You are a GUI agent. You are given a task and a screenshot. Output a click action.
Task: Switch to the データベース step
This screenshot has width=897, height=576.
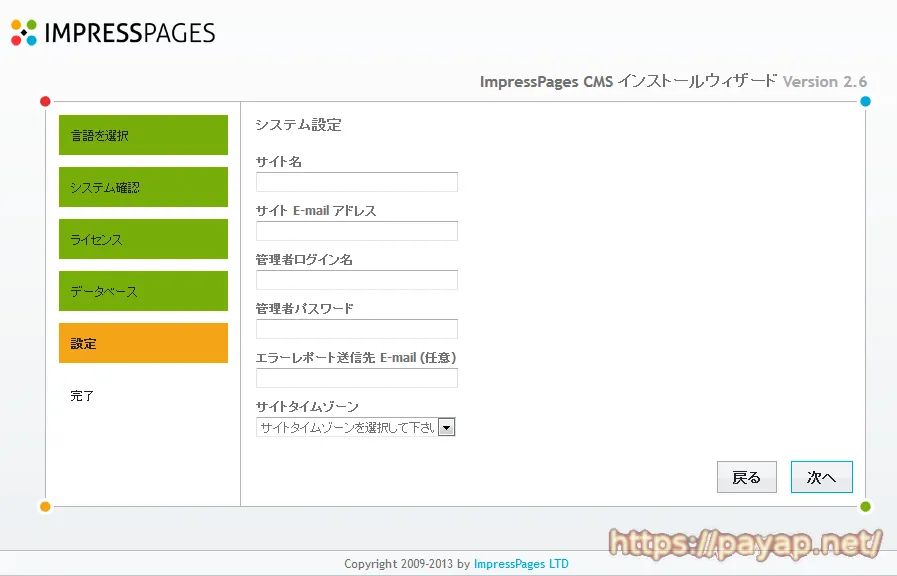pyautogui.click(x=142, y=291)
